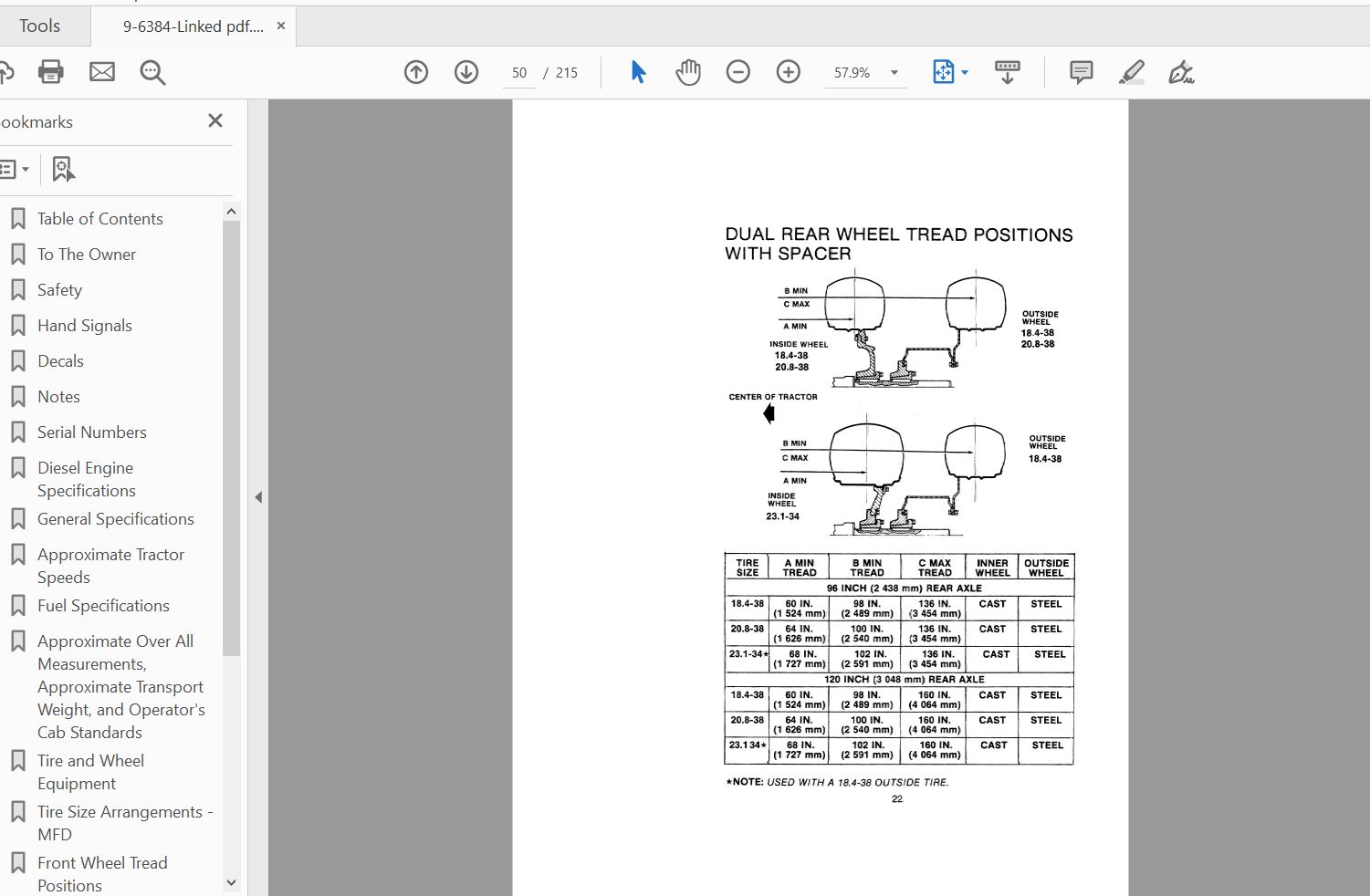Open the bookmark options menu
Screen dimensions: 1370x896
pos(16,169)
